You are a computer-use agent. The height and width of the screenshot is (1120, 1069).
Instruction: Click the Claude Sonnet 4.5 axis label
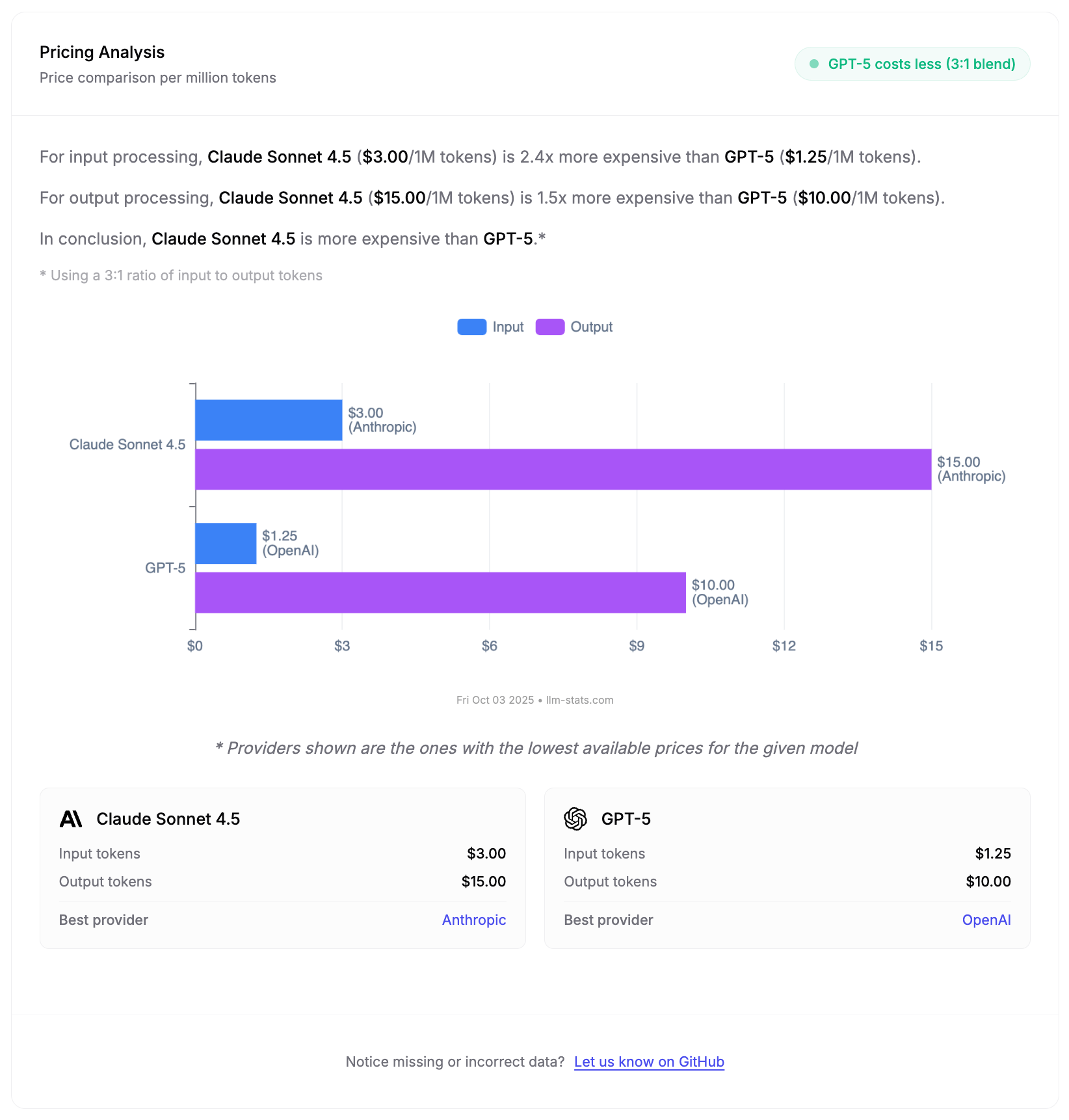pyautogui.click(x=127, y=444)
